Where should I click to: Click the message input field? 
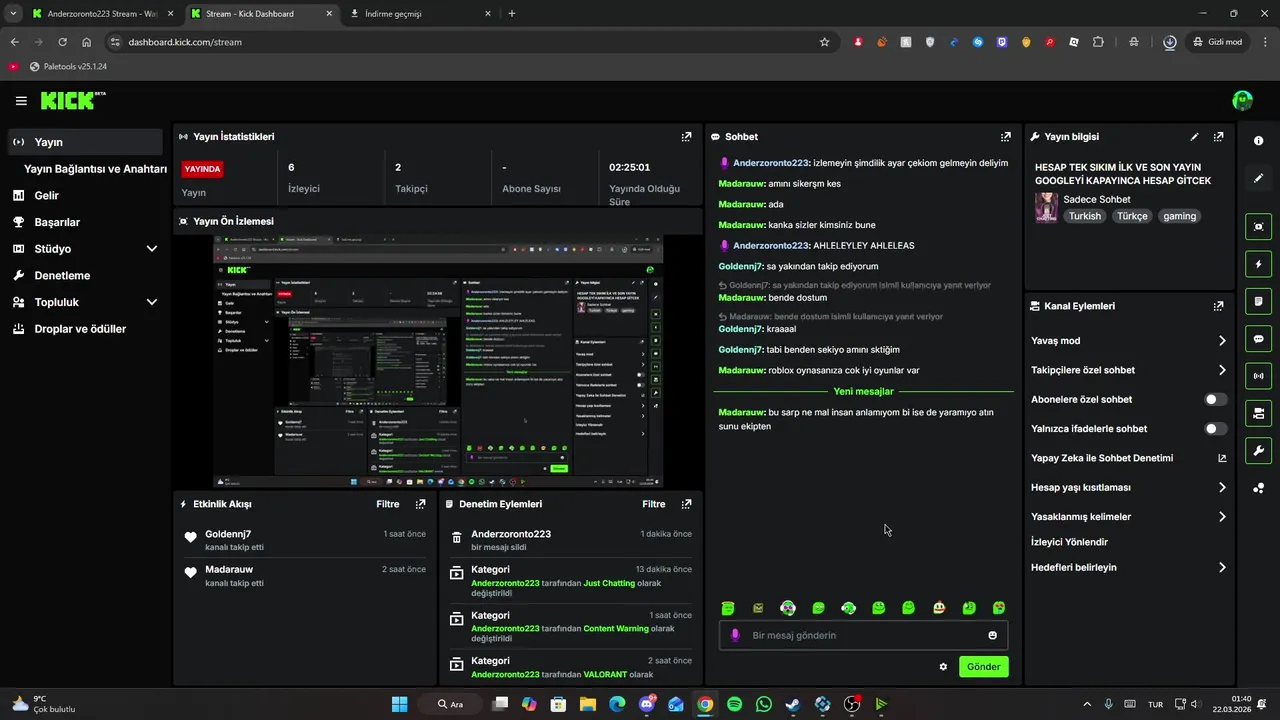pyautogui.click(x=864, y=635)
